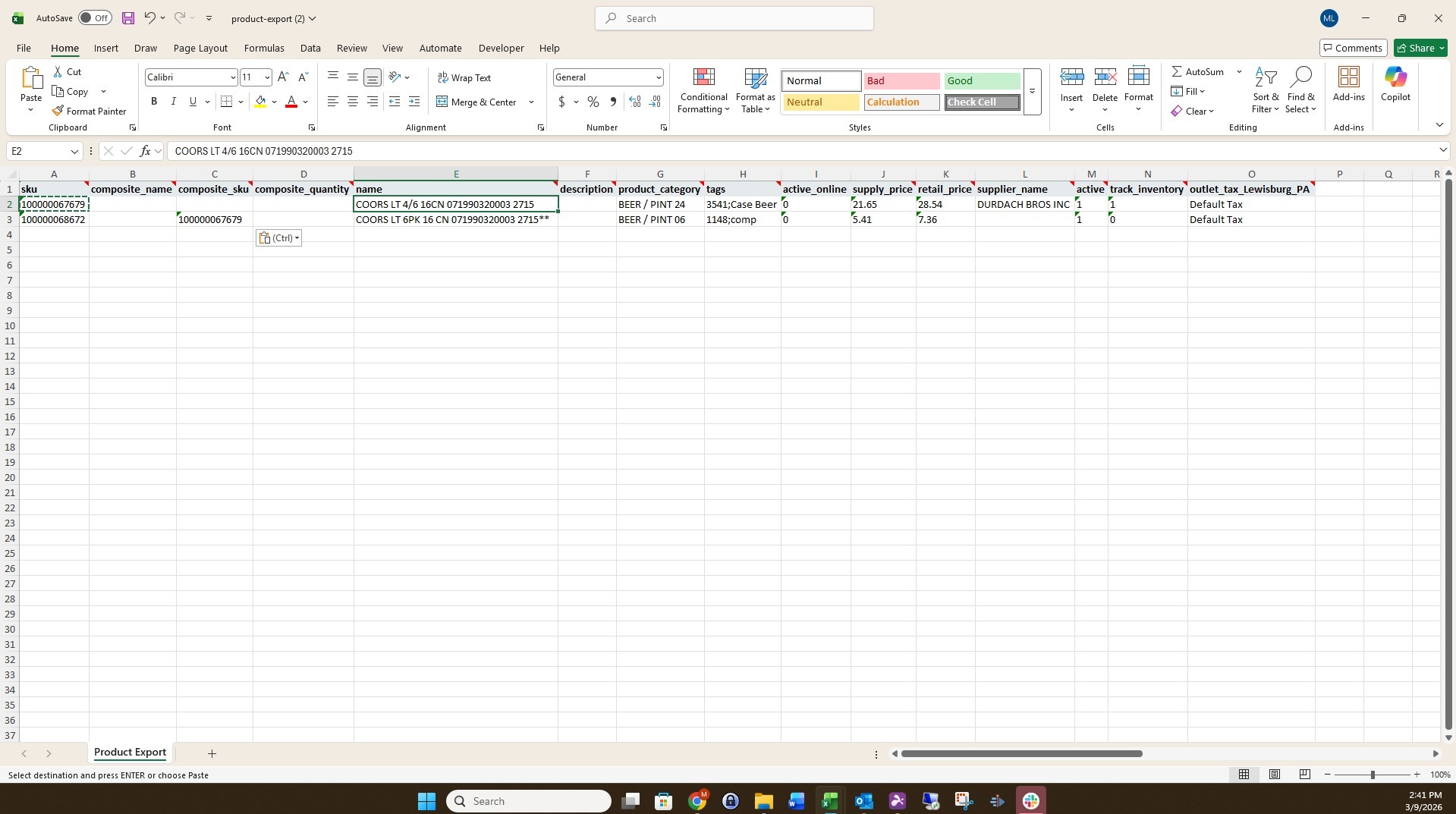This screenshot has width=1456, height=814.
Task: Click Increase Indent icon
Action: click(x=414, y=102)
